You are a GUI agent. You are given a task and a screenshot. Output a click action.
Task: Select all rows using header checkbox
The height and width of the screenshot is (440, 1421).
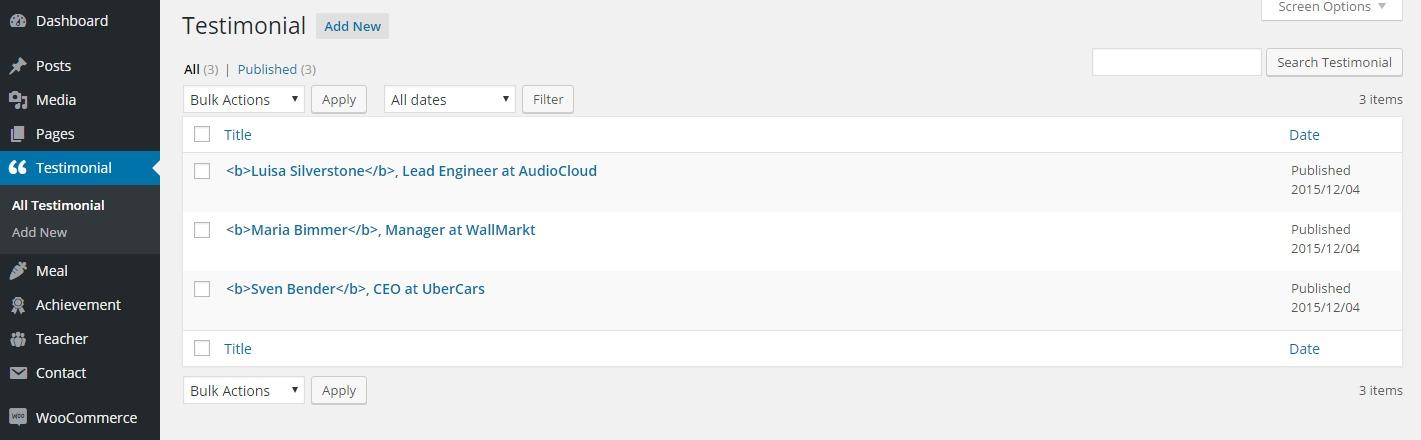202,134
